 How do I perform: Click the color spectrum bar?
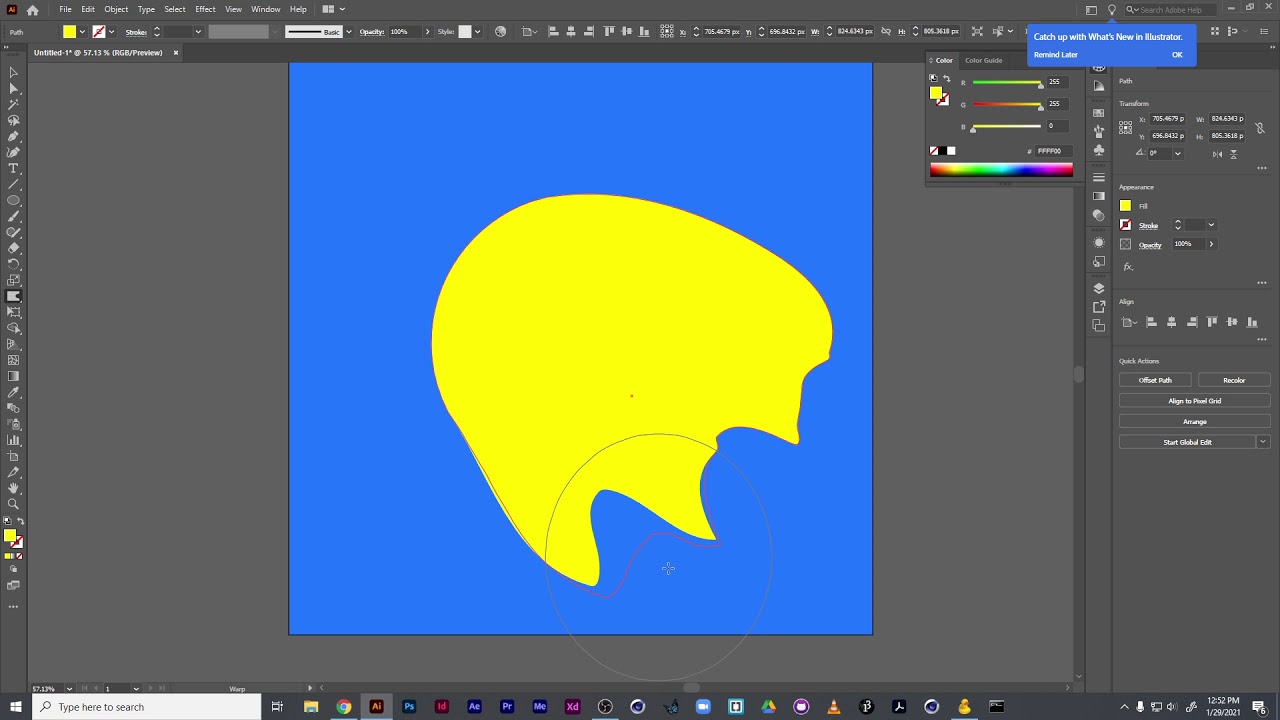click(1001, 170)
